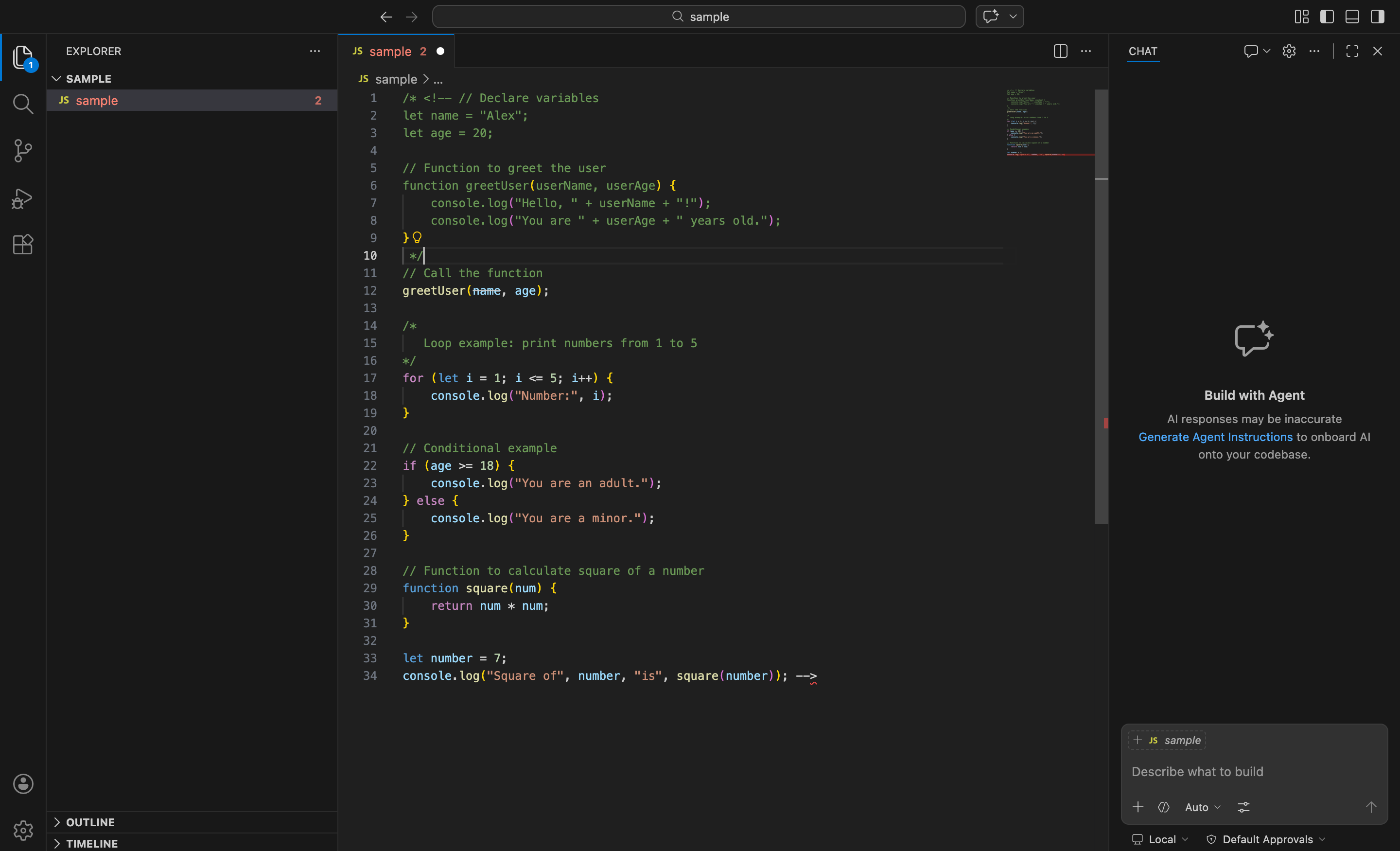Toggle the primary side bar visibility
The height and width of the screenshot is (851, 1400).
(x=1327, y=17)
